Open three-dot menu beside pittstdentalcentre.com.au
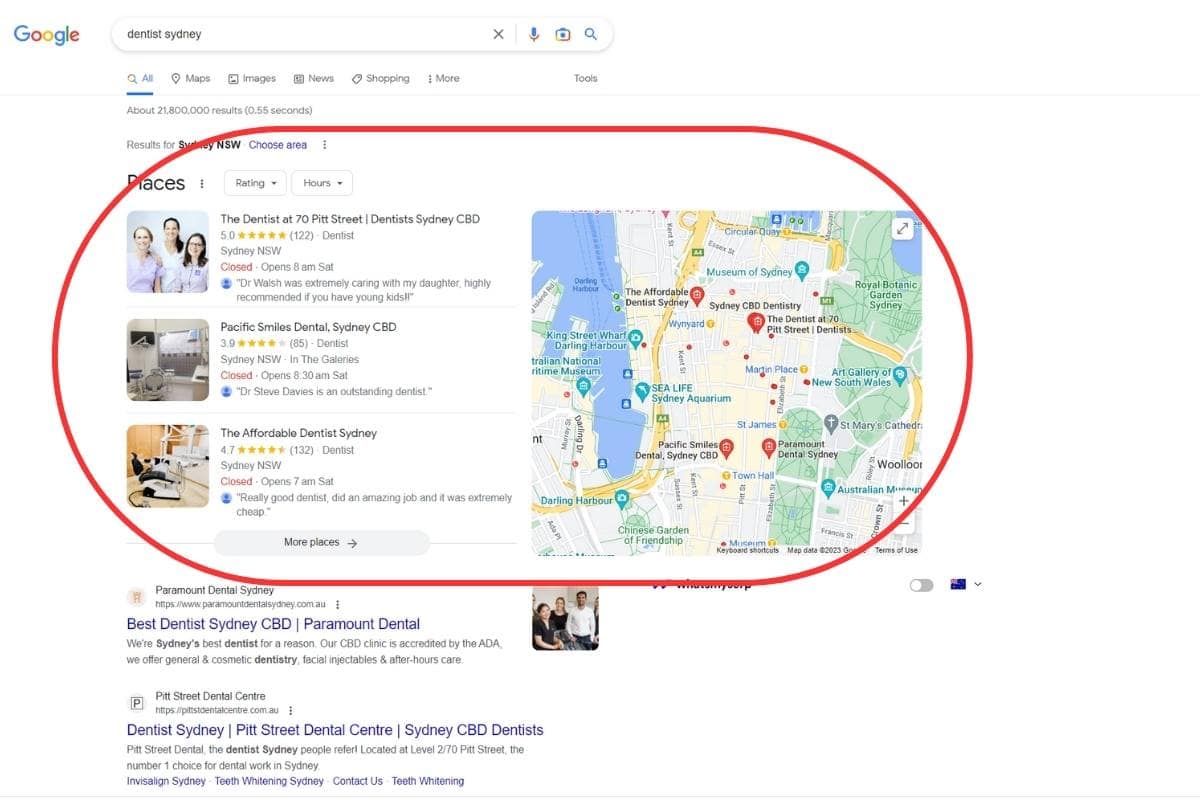This screenshot has width=1200, height=800. click(x=291, y=710)
